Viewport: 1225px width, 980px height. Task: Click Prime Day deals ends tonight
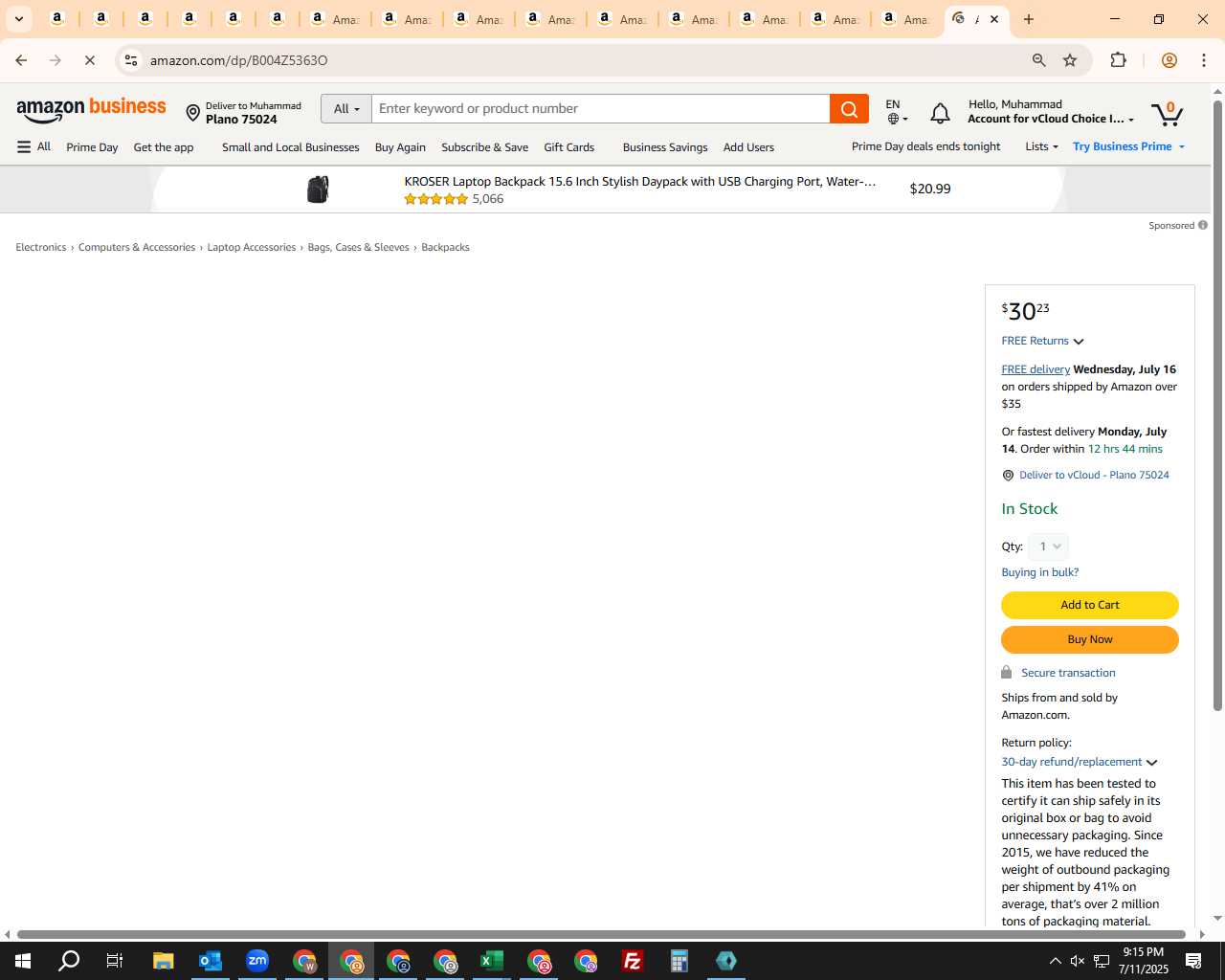tap(925, 146)
